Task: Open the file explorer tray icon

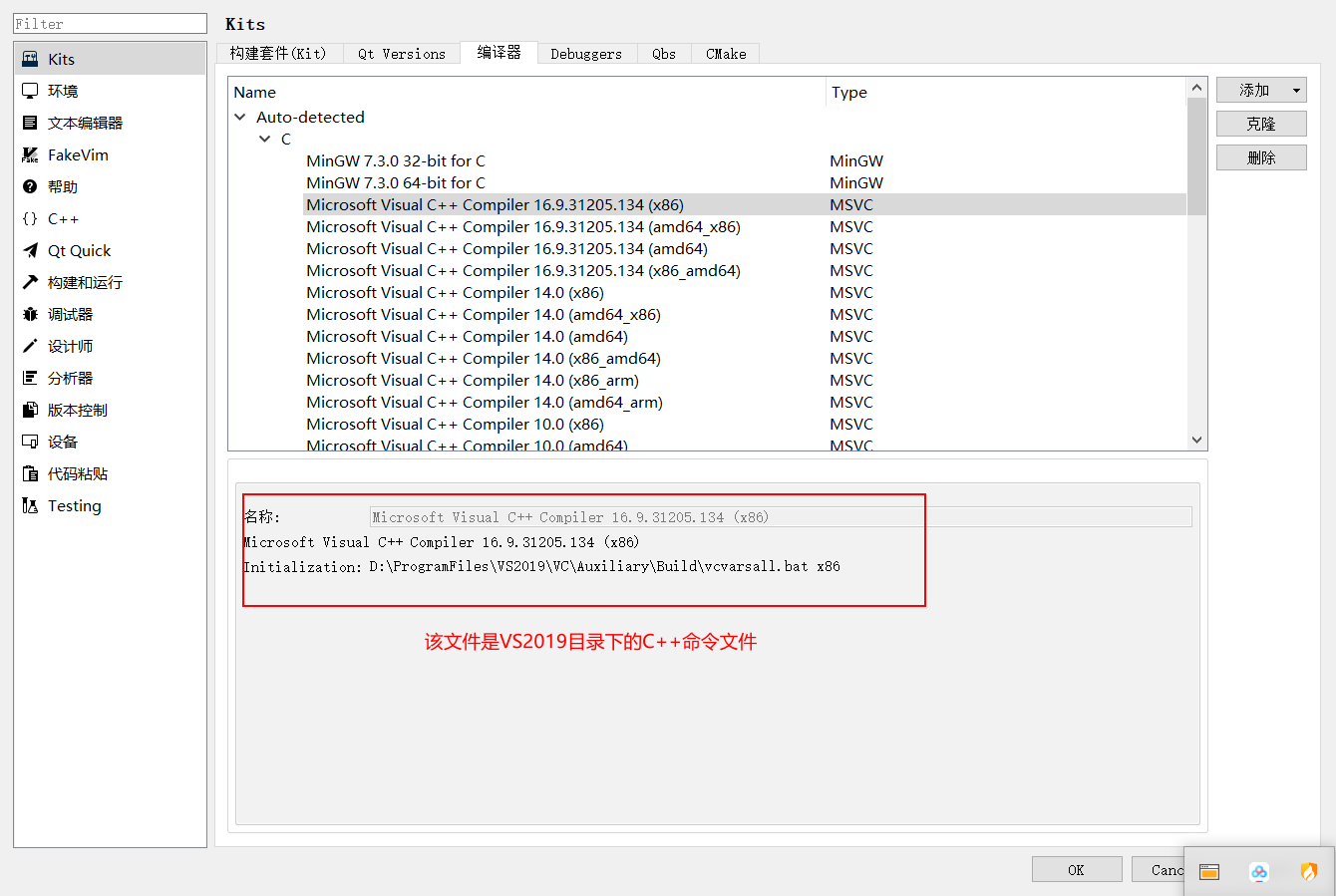Action: [1209, 872]
